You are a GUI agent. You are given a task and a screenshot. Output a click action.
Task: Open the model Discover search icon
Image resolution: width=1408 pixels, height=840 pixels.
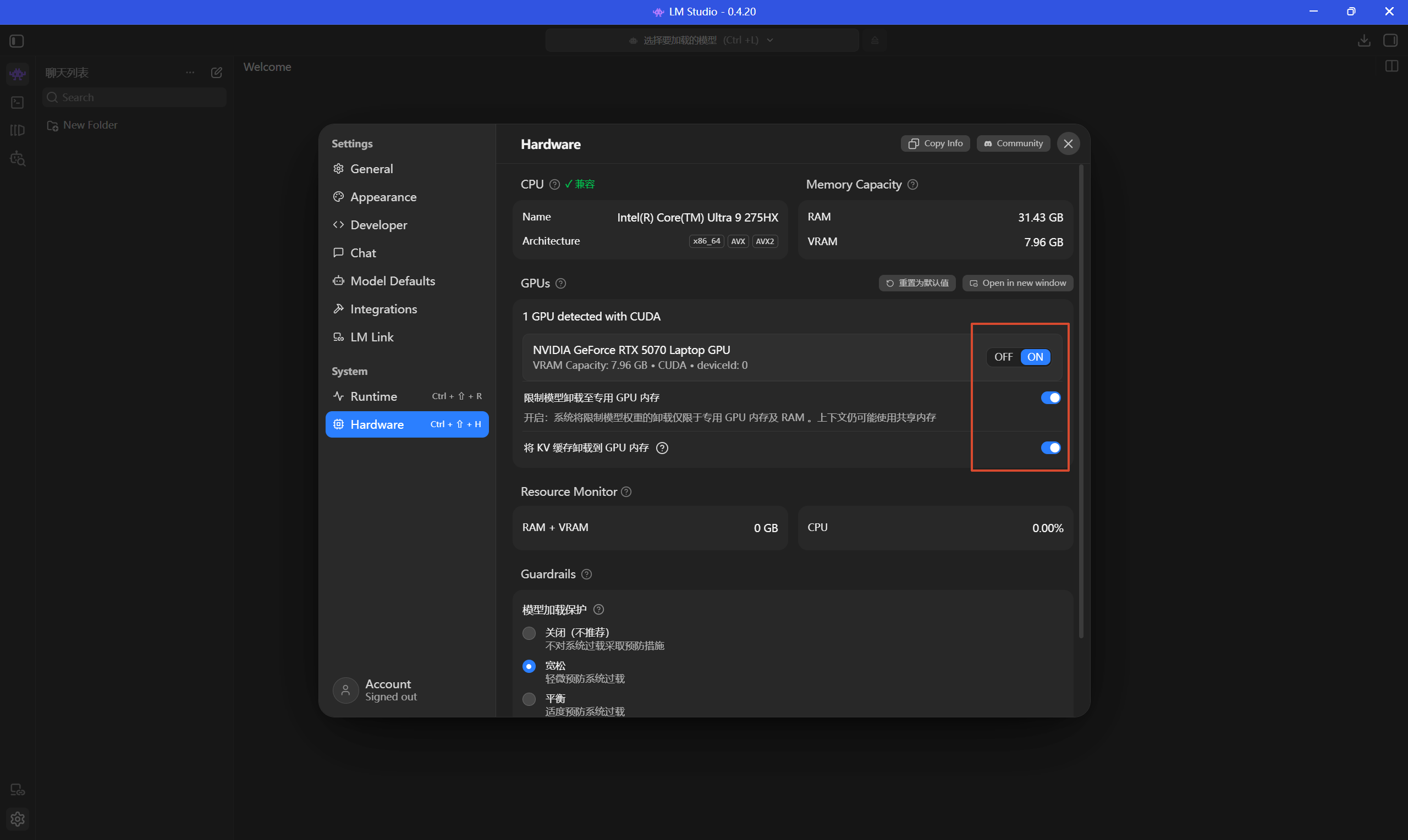(18, 158)
